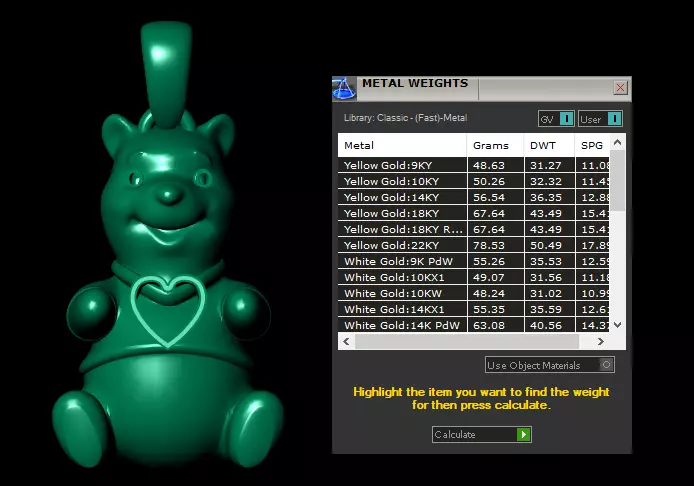694x486 pixels.
Task: Click the vertical scrollbar thumb
Action: pos(617,181)
